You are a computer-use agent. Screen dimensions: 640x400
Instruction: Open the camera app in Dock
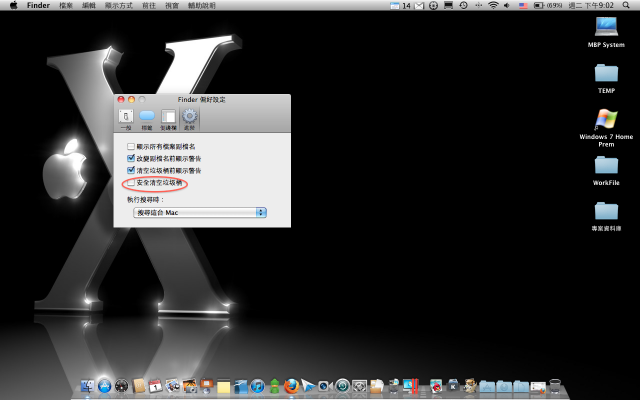(x=325, y=386)
